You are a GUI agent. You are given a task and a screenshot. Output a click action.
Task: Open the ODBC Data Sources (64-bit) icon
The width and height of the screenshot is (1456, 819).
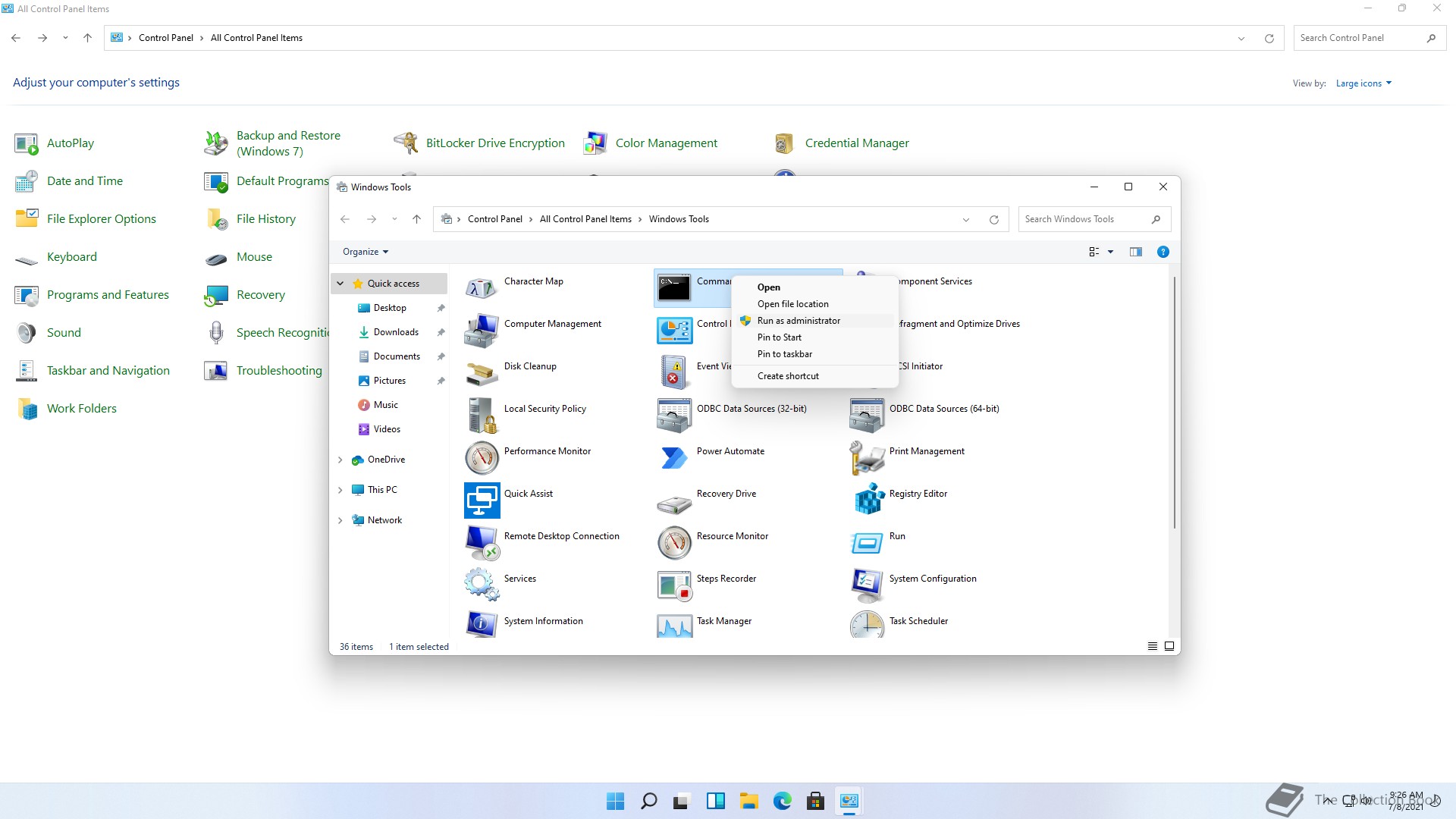[867, 416]
